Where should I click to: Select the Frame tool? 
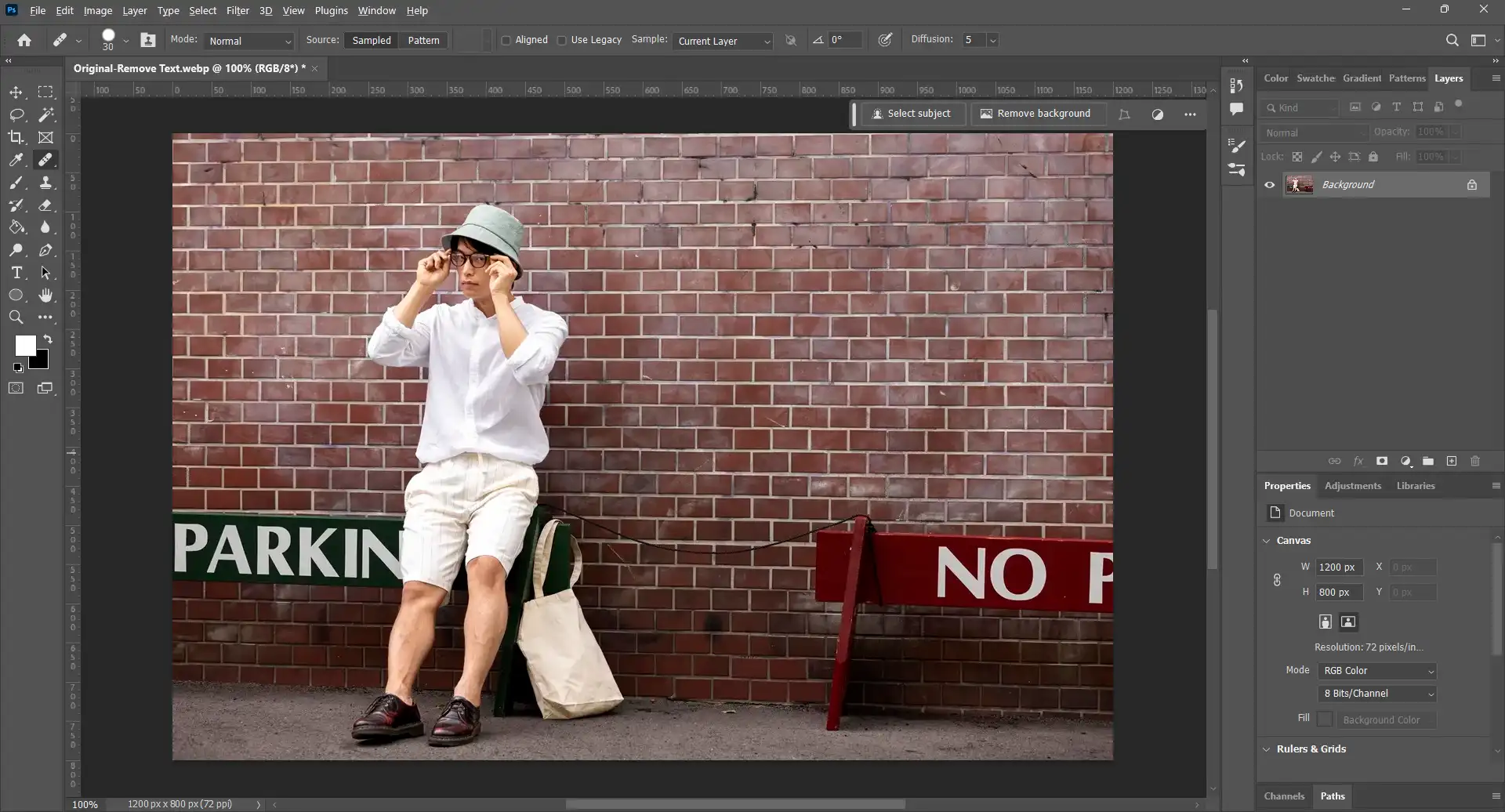[x=45, y=138]
